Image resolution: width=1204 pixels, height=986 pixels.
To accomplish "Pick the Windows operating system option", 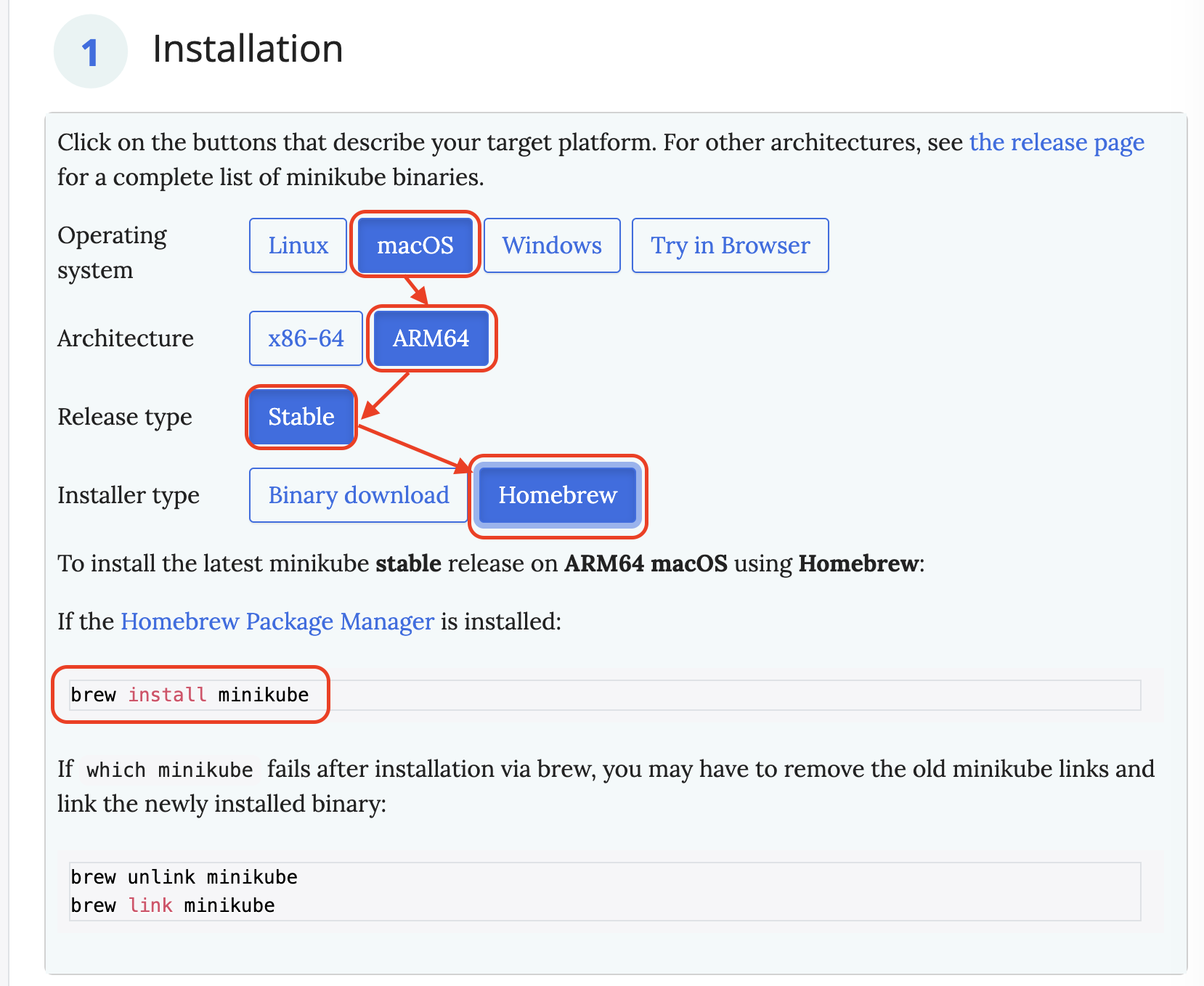I will pos(552,245).
